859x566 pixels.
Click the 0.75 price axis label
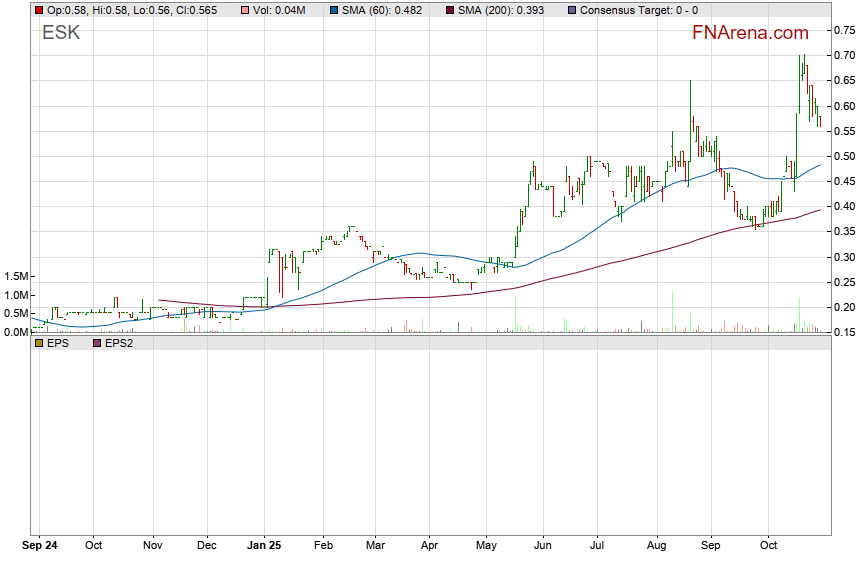842,30
